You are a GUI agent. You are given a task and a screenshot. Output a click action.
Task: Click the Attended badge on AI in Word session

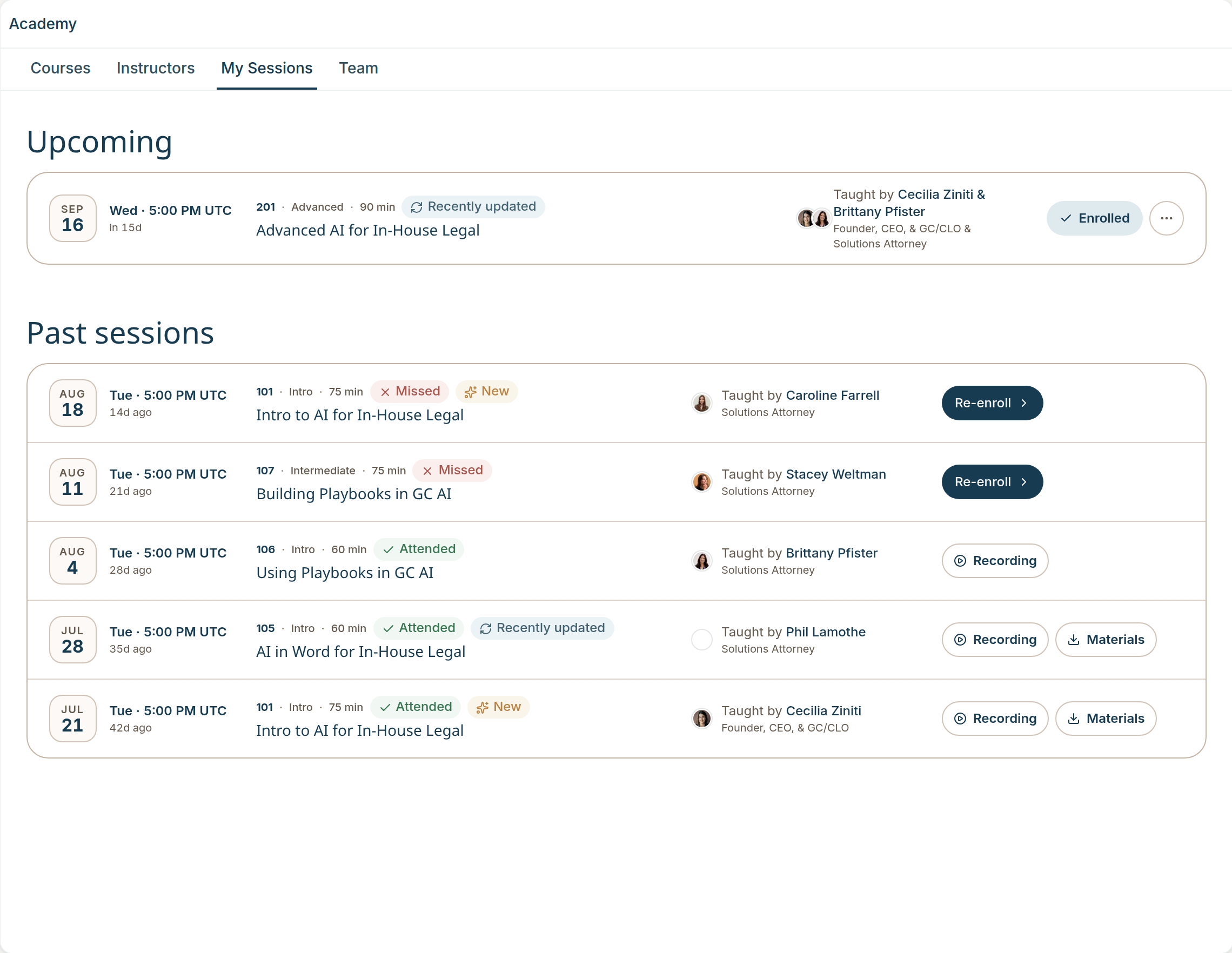tap(419, 628)
